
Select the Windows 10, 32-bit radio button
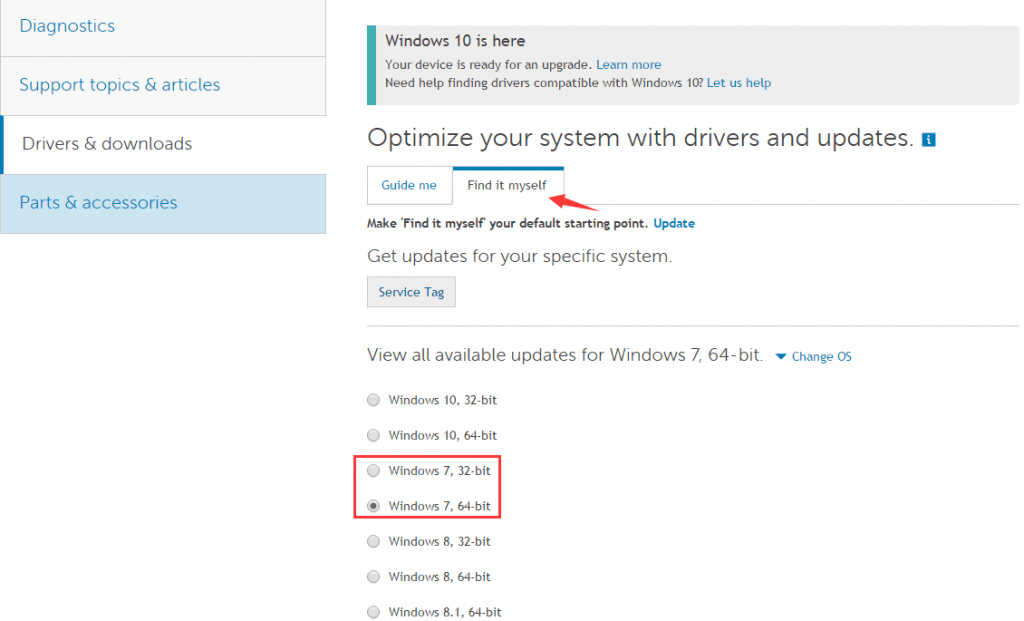(x=373, y=399)
